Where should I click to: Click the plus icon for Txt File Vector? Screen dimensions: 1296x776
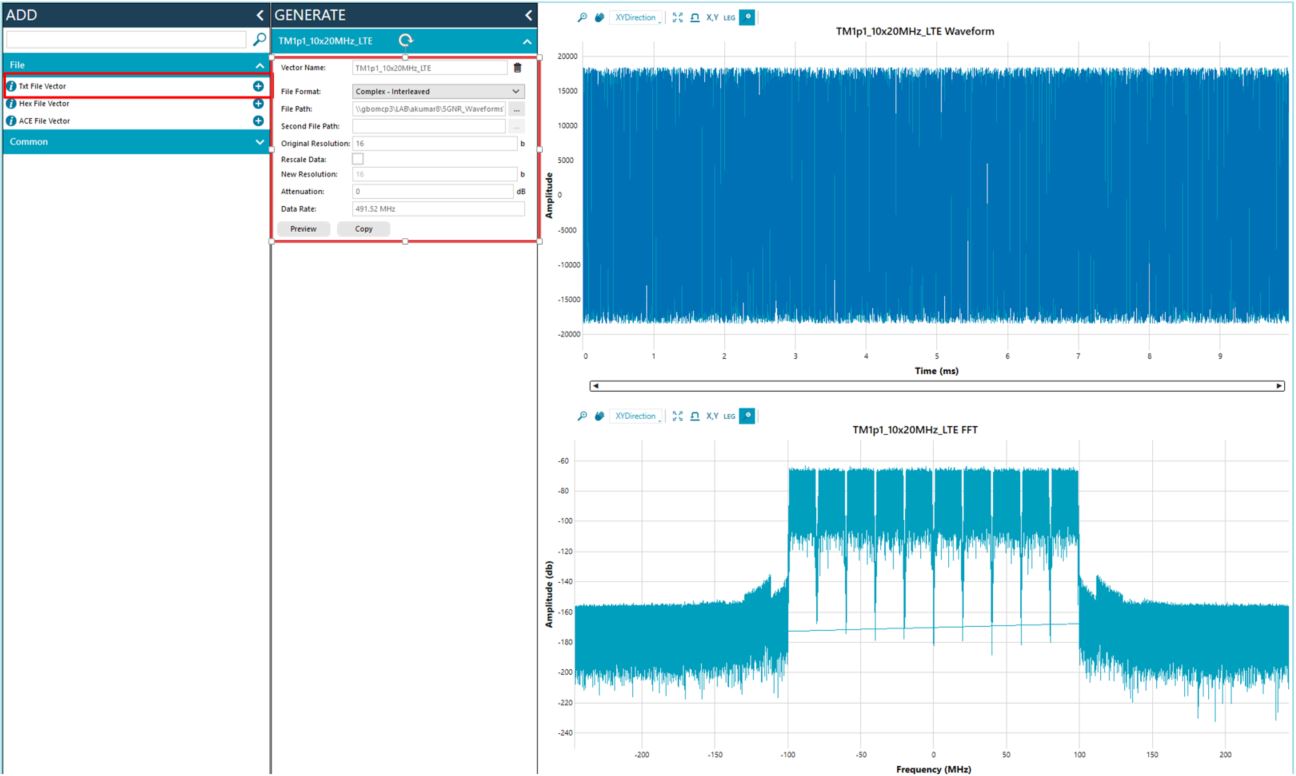[258, 87]
